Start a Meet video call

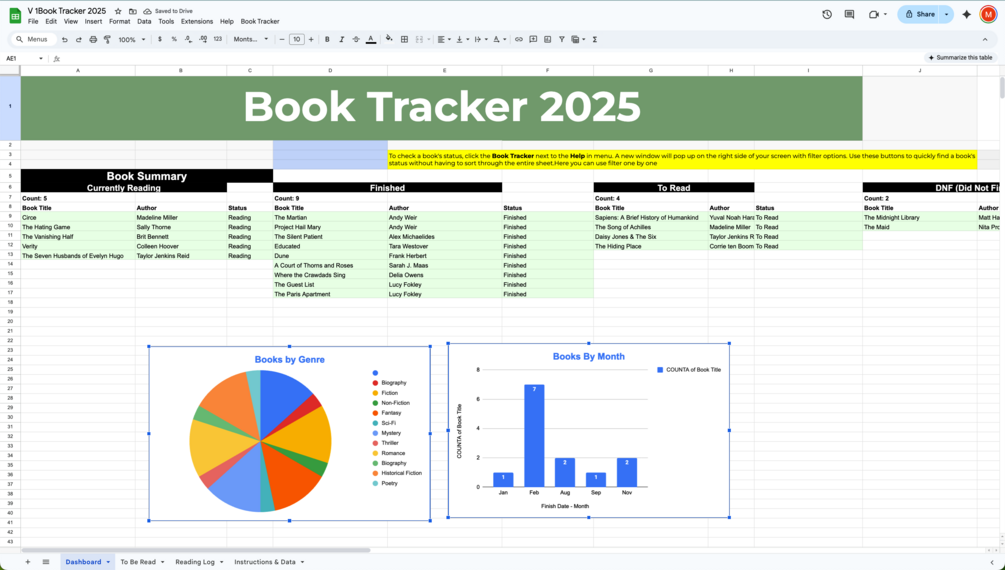click(x=873, y=14)
